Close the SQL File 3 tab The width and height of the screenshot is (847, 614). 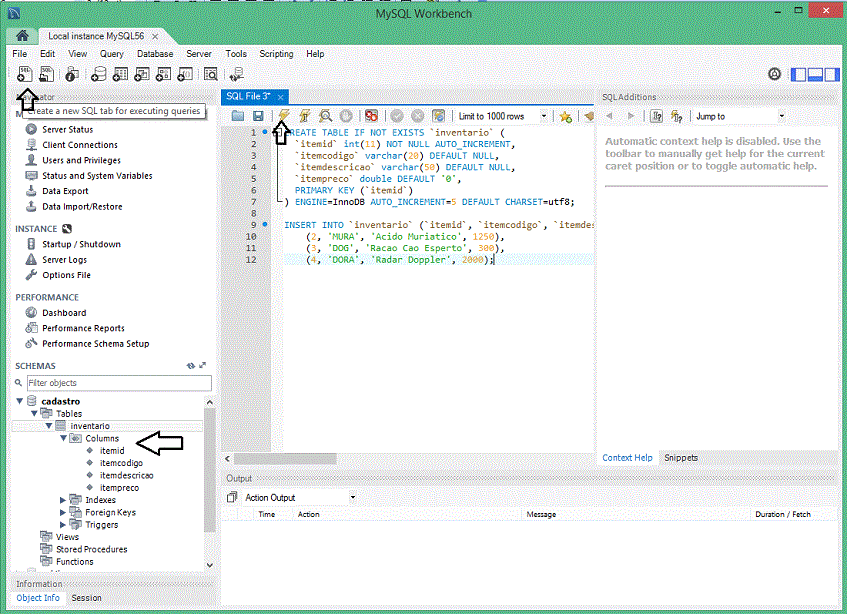pos(280,97)
